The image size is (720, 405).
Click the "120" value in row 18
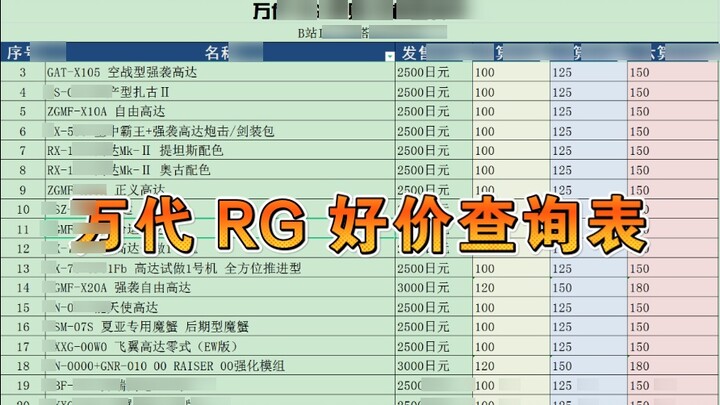(511, 366)
